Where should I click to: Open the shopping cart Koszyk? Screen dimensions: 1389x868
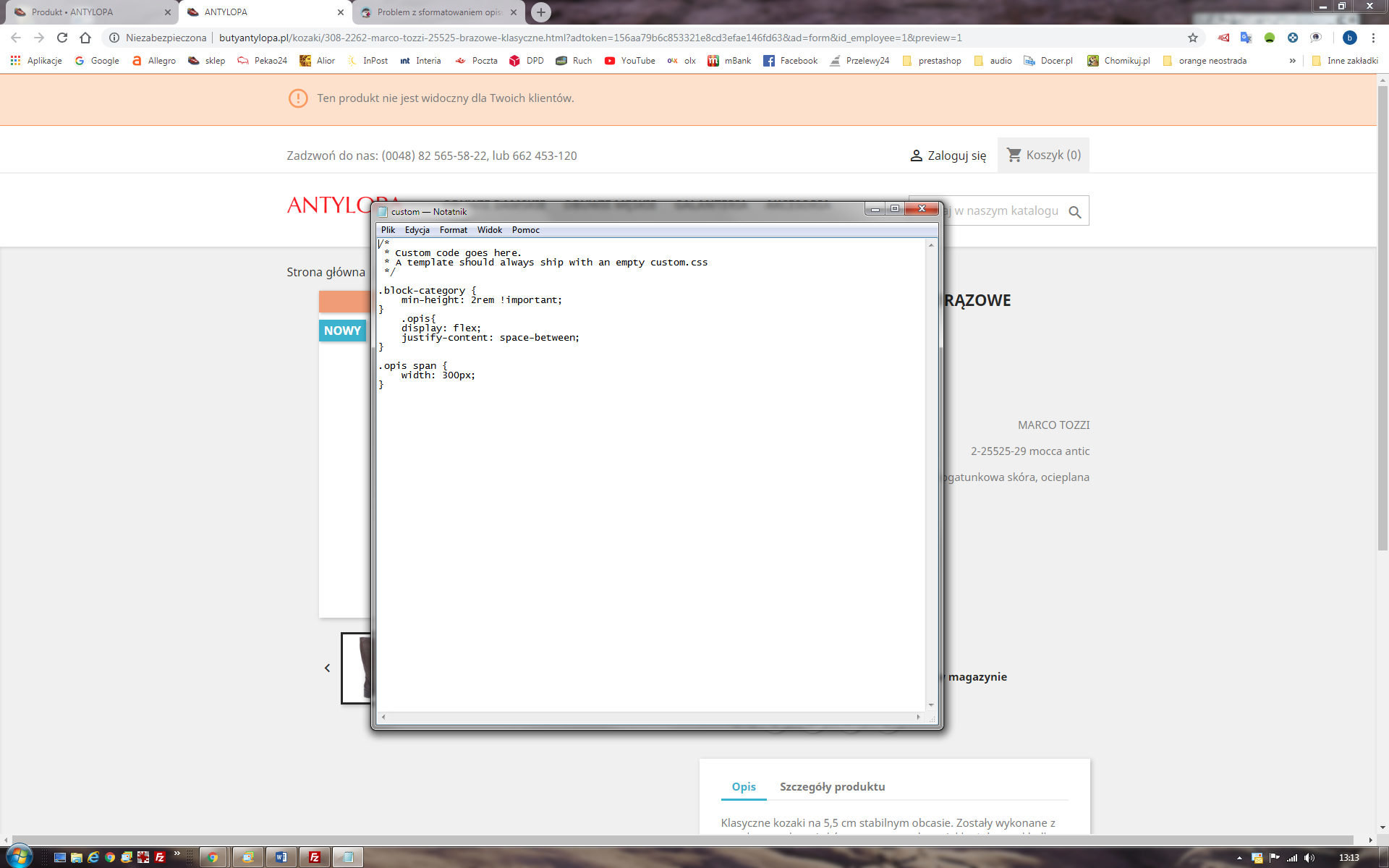[1043, 155]
